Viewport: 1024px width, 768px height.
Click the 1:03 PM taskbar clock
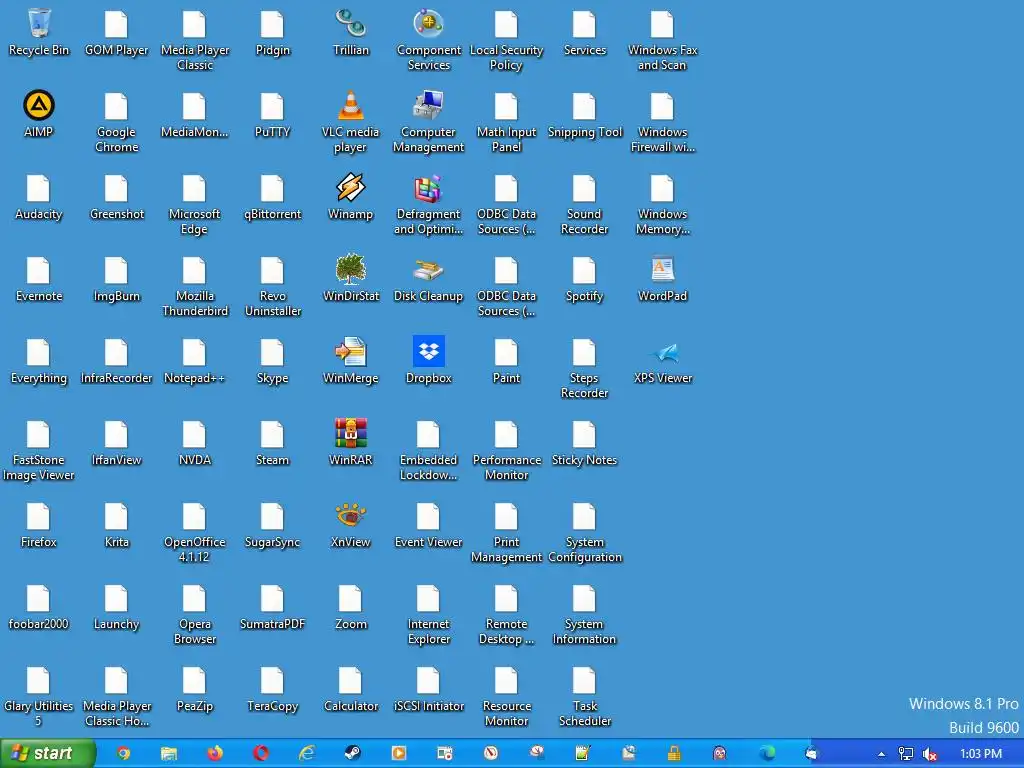click(x=980, y=754)
